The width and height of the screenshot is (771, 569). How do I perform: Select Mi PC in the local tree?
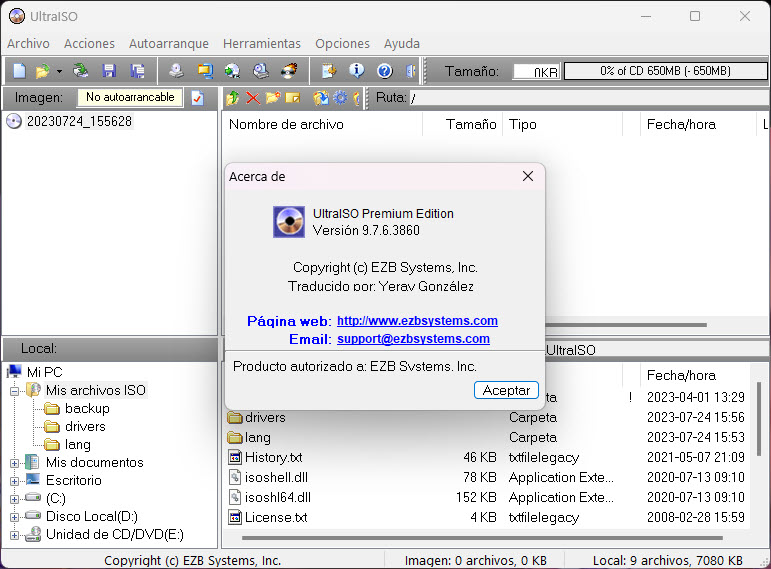pyautogui.click(x=45, y=372)
